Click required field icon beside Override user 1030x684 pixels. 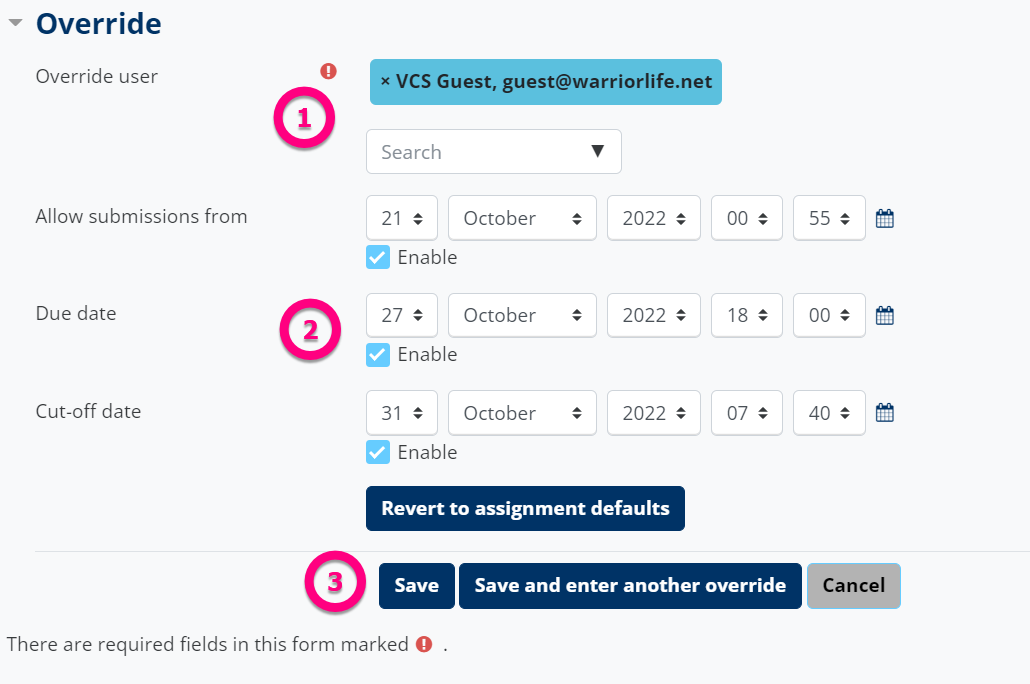pyautogui.click(x=328, y=71)
